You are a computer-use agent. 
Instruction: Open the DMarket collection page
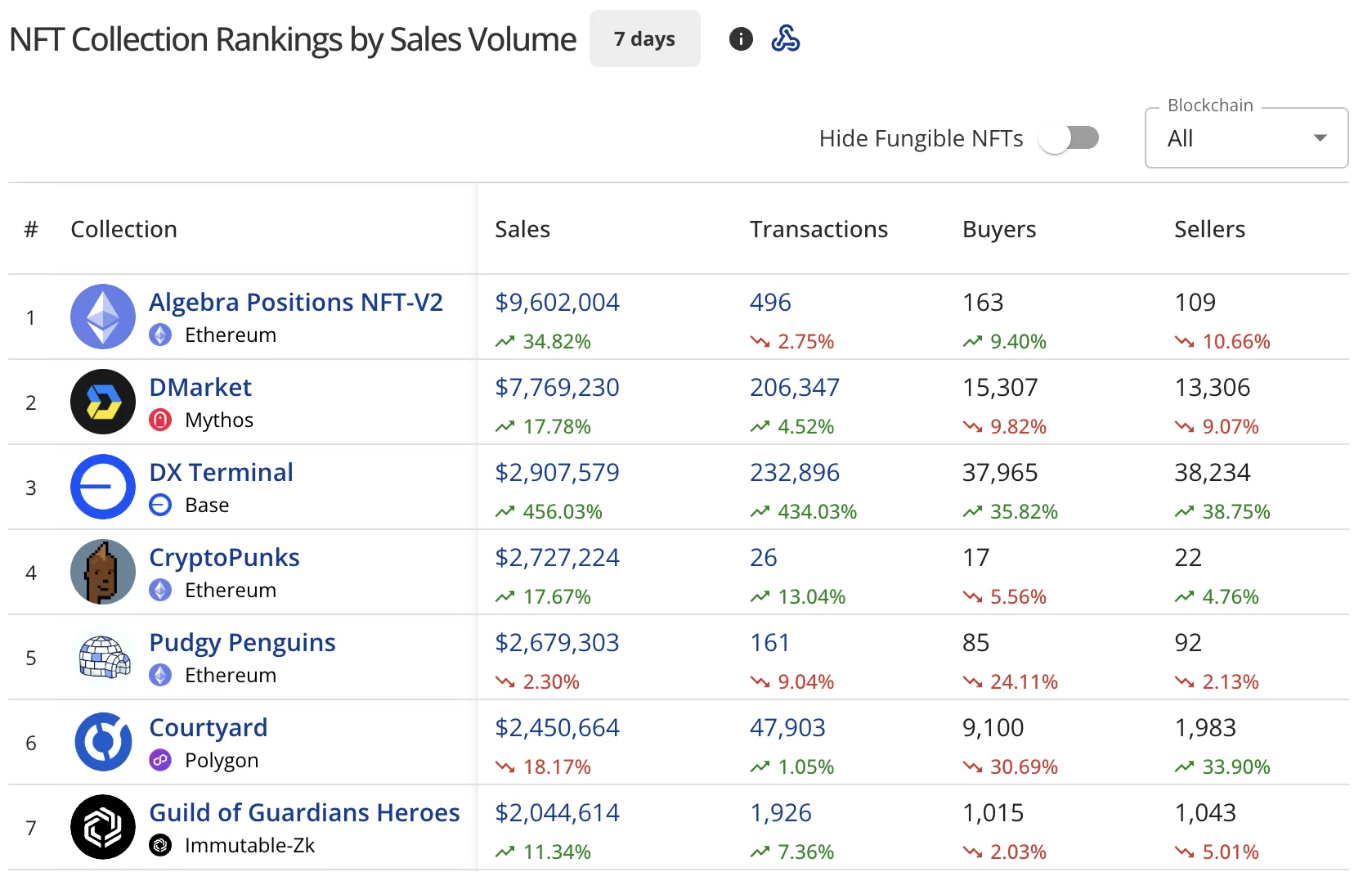pos(200,387)
